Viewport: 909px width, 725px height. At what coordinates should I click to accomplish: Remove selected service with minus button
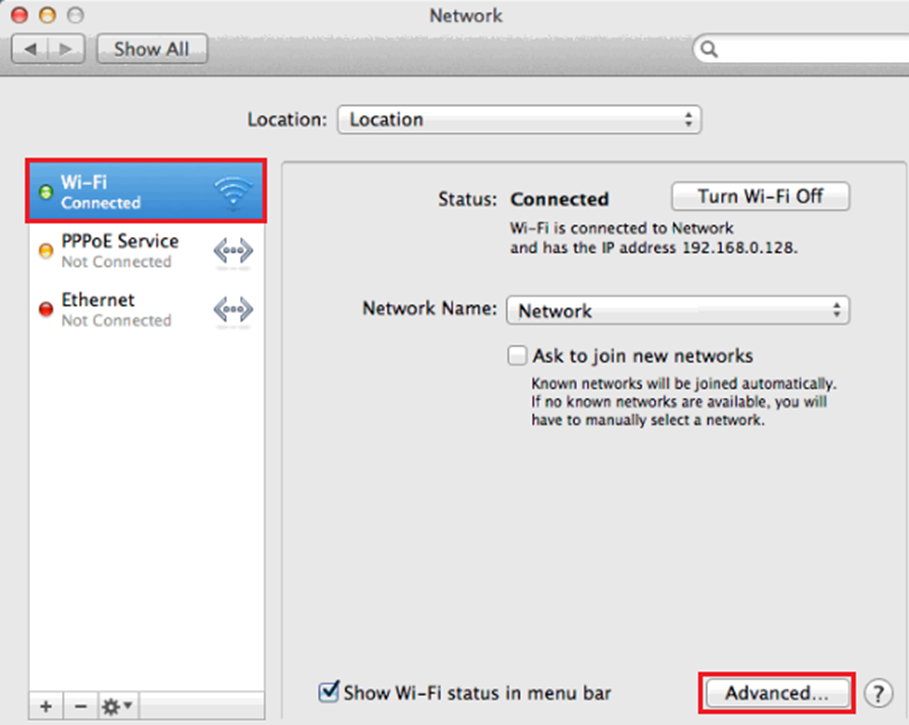[80, 706]
